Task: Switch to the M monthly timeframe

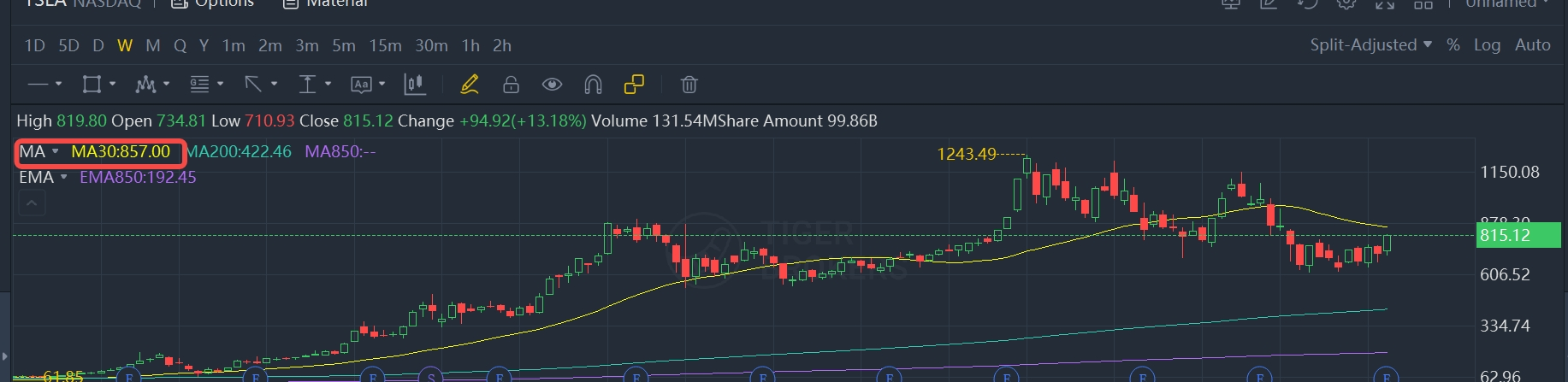Action: [x=153, y=45]
